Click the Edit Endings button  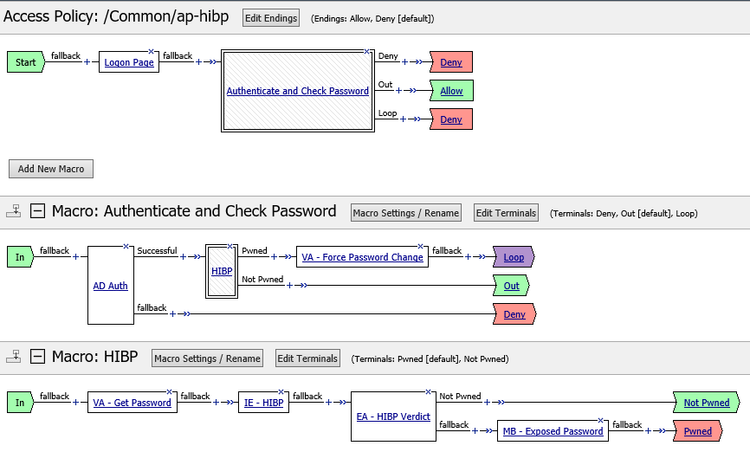pos(271,18)
